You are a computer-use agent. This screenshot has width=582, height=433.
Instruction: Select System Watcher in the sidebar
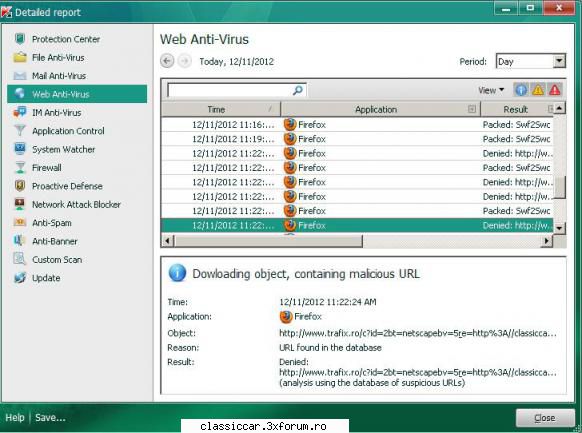pyautogui.click(x=77, y=149)
